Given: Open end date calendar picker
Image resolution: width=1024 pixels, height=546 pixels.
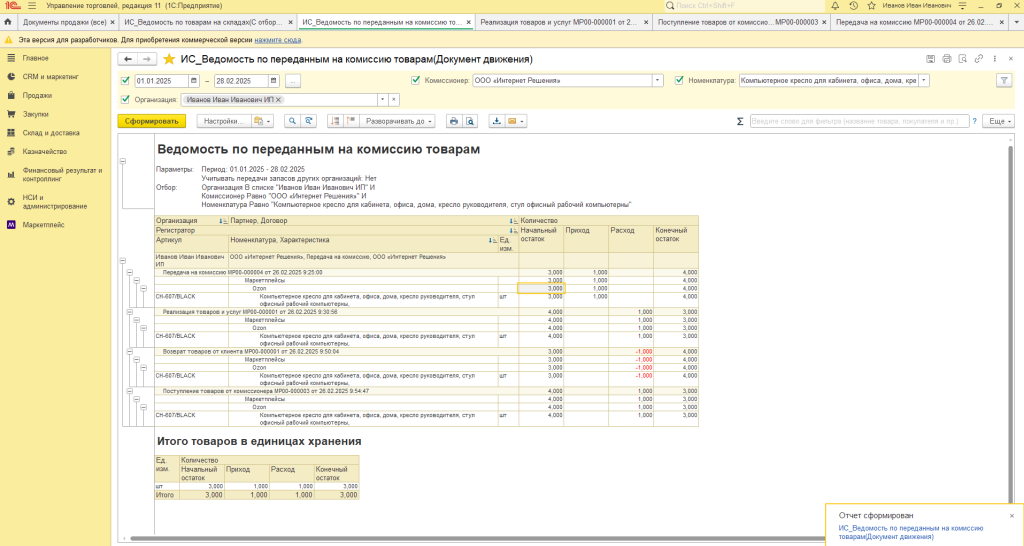Looking at the screenshot, I should click(x=274, y=81).
